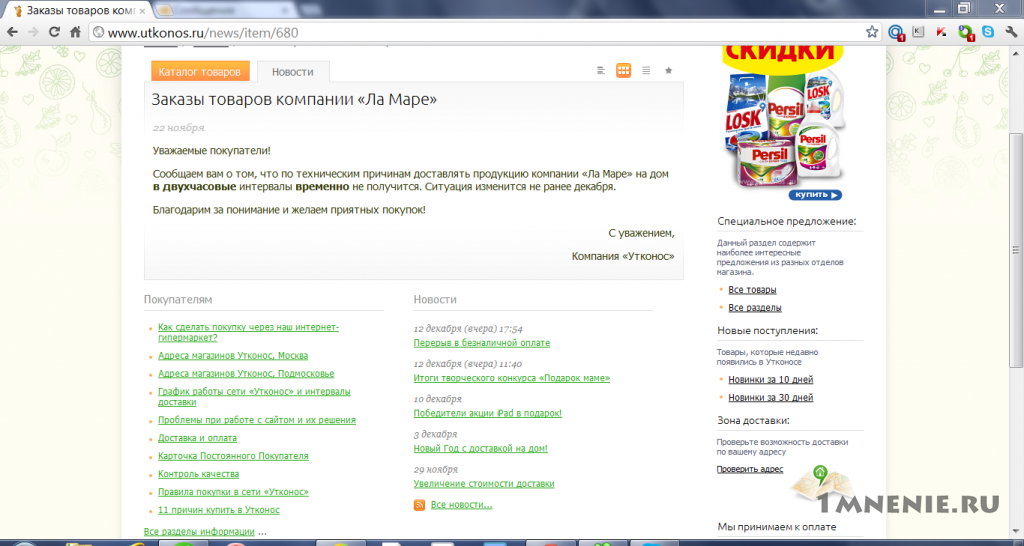The width and height of the screenshot is (1024, 546).
Task: Open the browser home page icon
Action: [75, 32]
